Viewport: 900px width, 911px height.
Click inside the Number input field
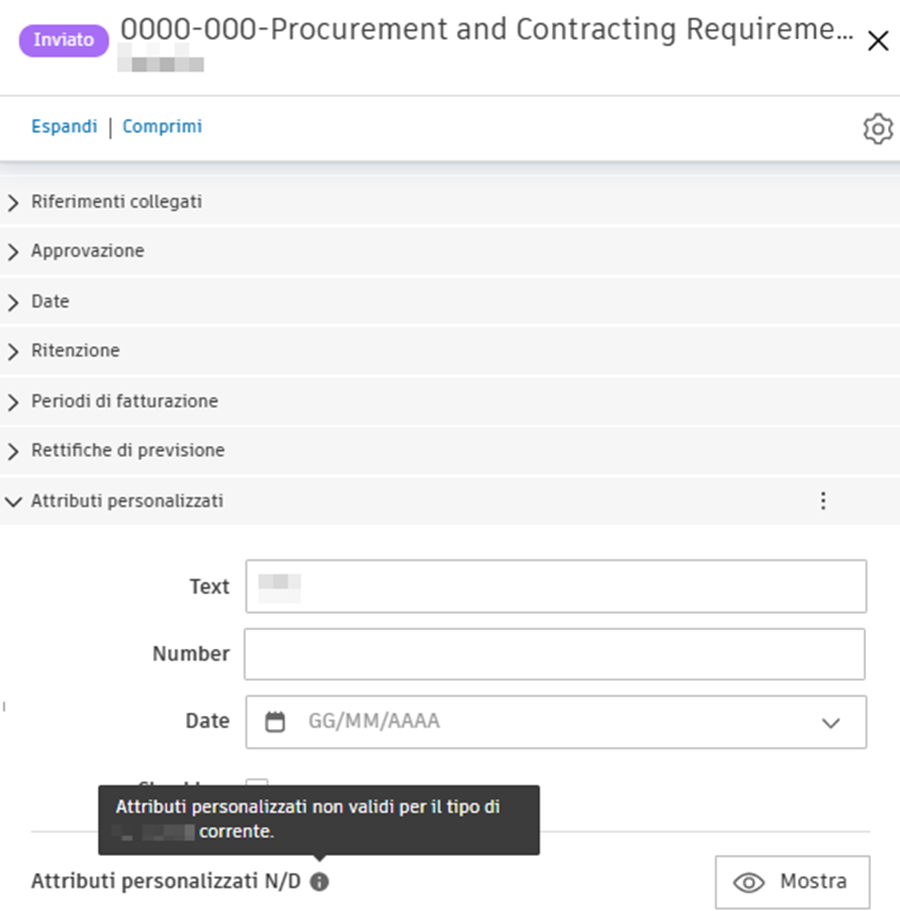pos(555,654)
